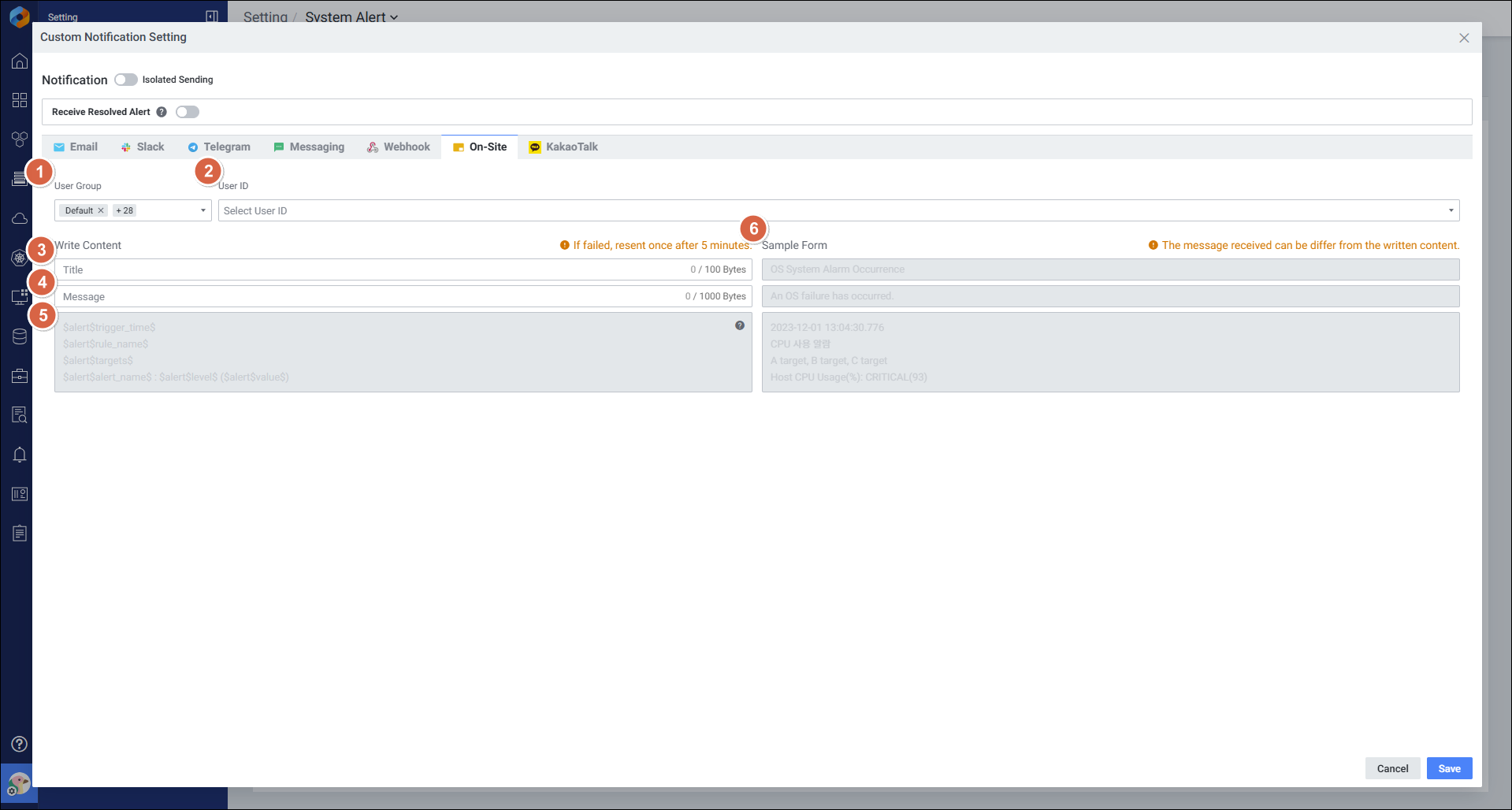Click the home icon in left sidebar
This screenshot has height=810, width=1512.
tap(20, 61)
